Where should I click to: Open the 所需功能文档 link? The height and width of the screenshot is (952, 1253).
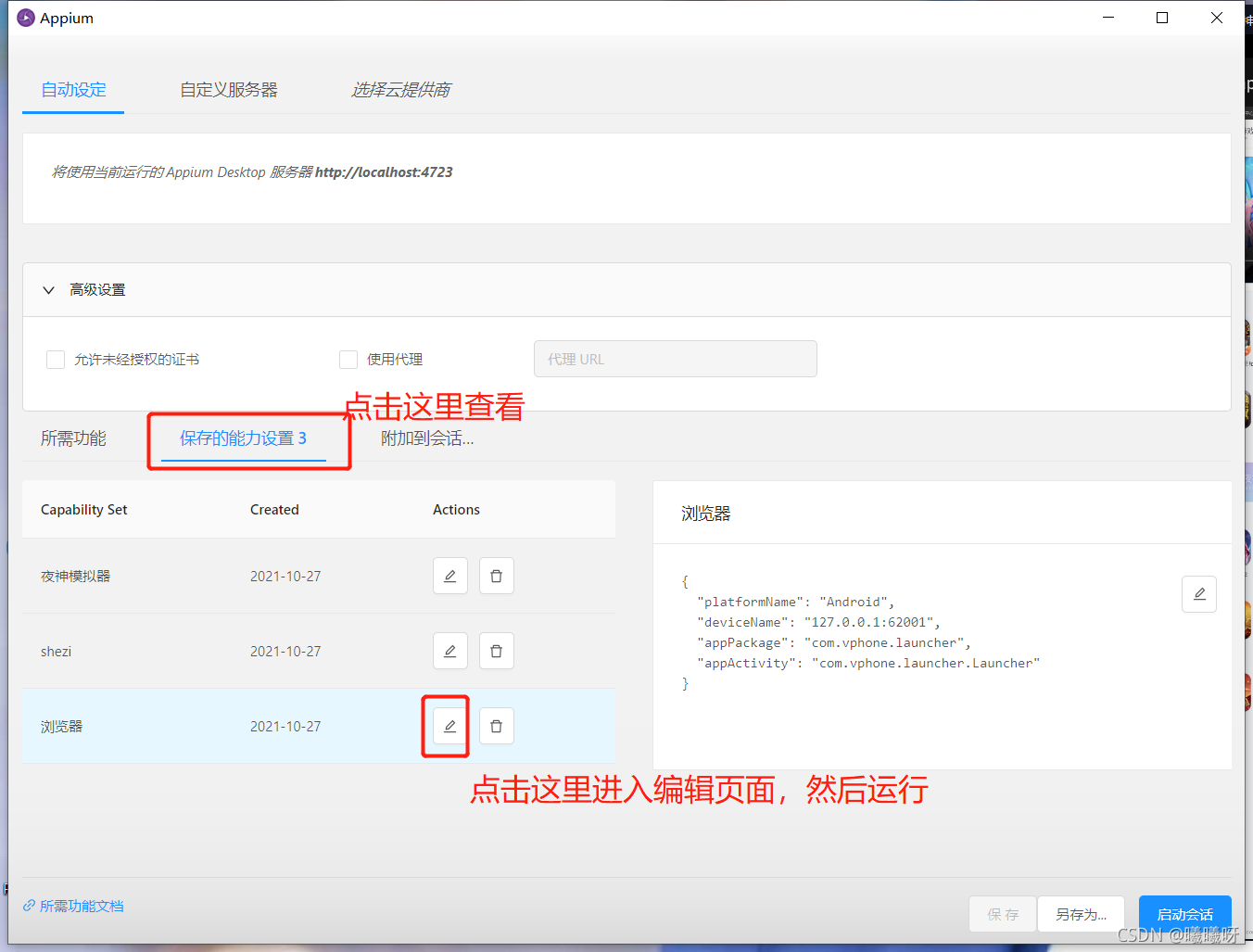[x=73, y=906]
